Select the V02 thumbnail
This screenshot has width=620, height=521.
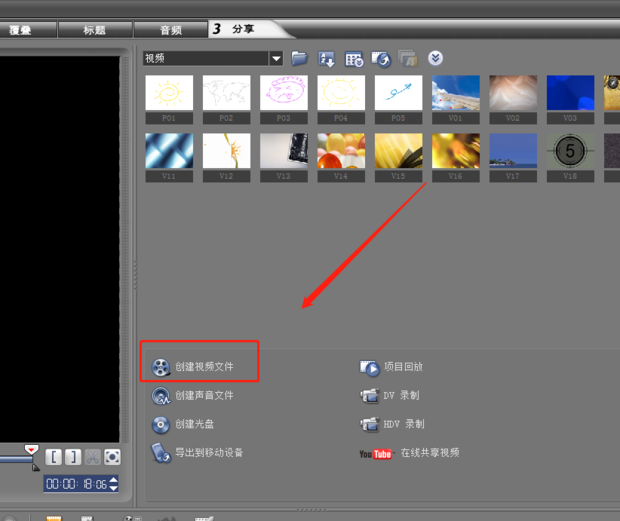point(513,93)
